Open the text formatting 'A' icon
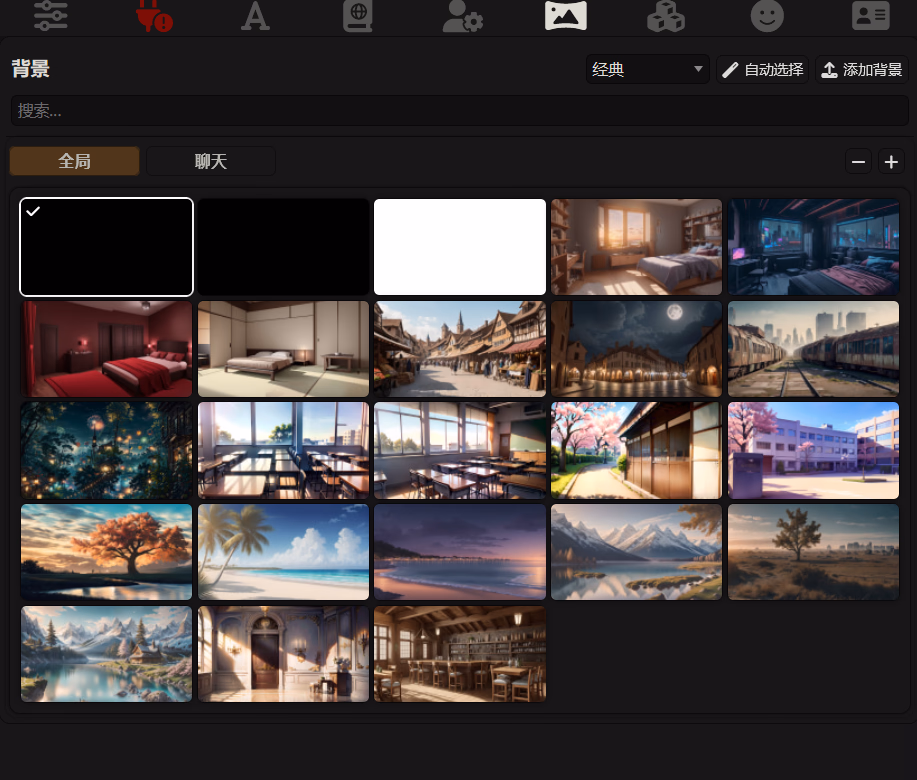 click(256, 16)
